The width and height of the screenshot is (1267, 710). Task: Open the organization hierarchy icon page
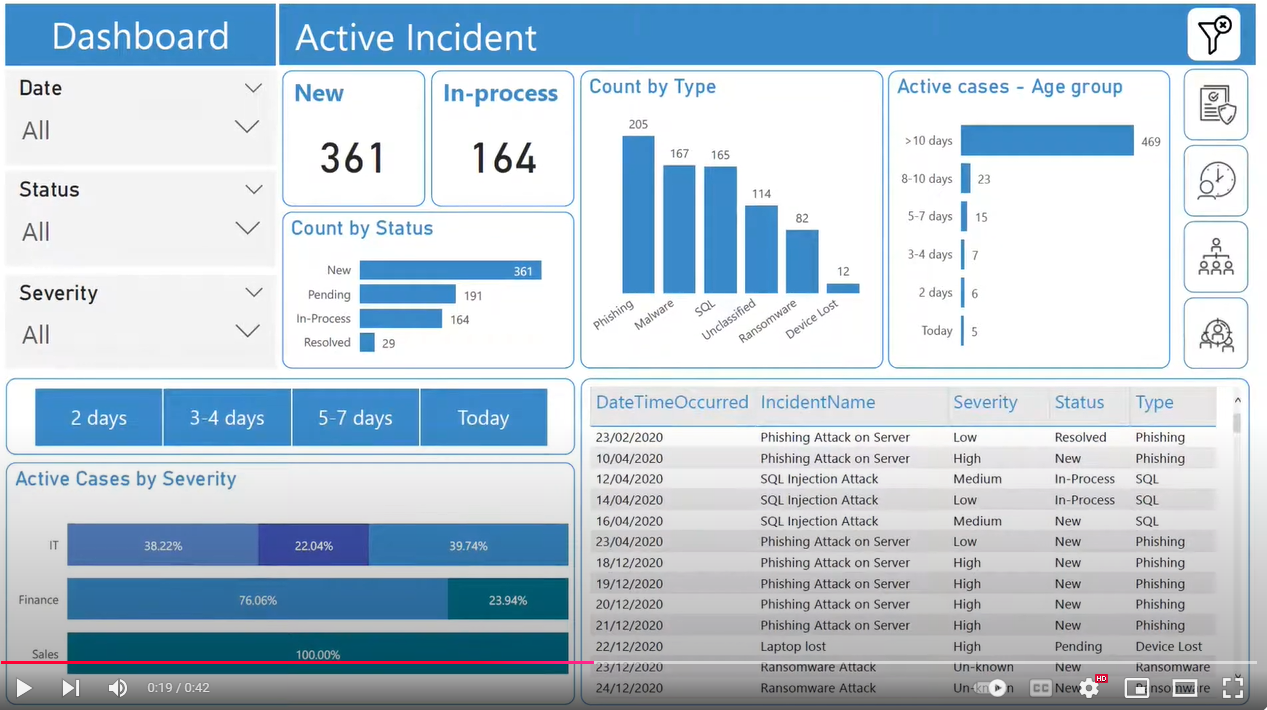(x=1215, y=257)
